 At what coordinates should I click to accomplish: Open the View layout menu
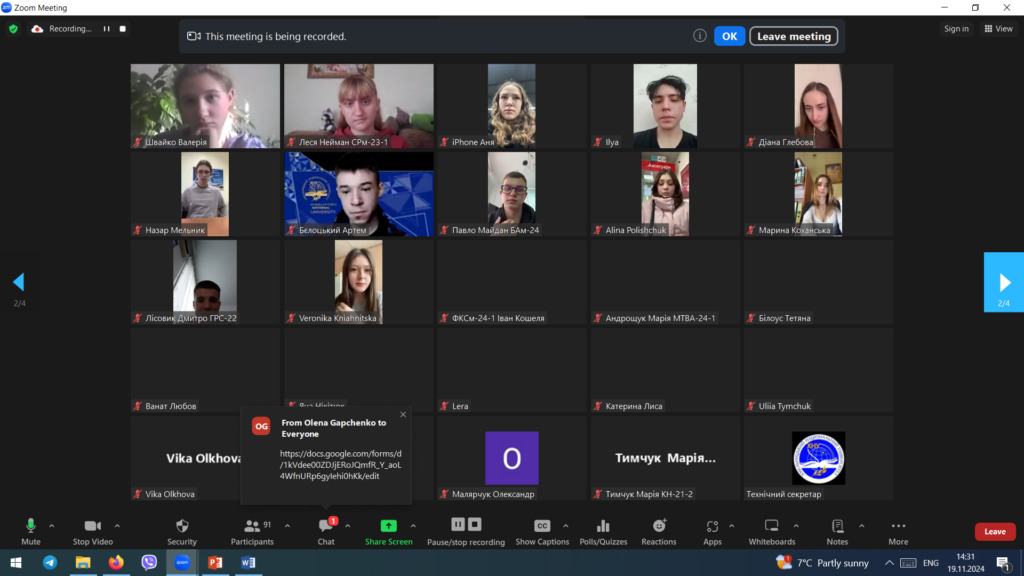point(998,29)
